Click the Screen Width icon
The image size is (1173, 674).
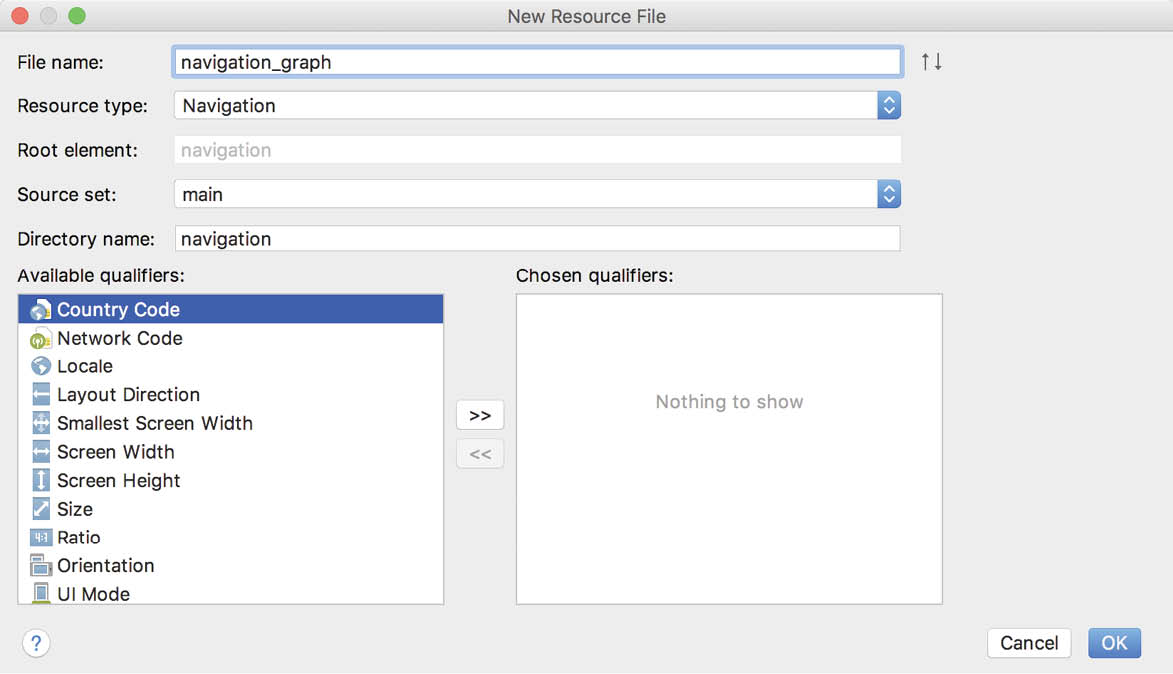click(40, 452)
